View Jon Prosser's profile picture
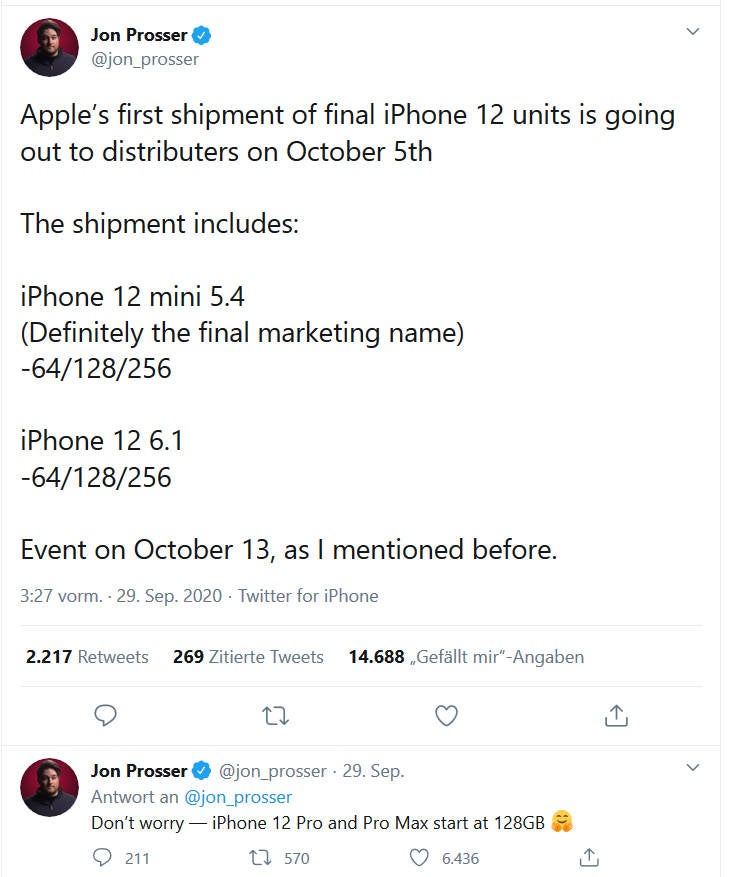Screen dimensions: 733x877 [49, 47]
